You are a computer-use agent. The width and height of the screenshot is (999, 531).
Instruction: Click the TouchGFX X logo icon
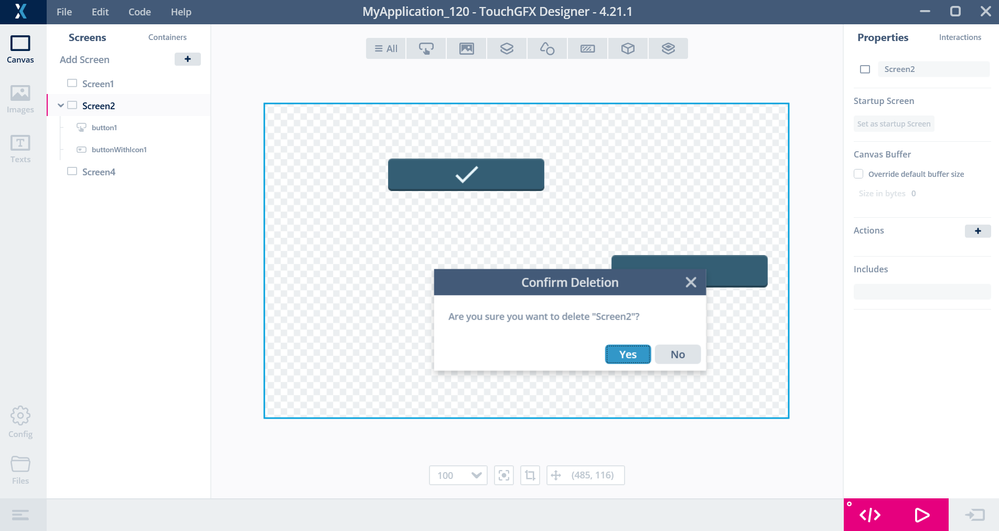(x=20, y=11)
